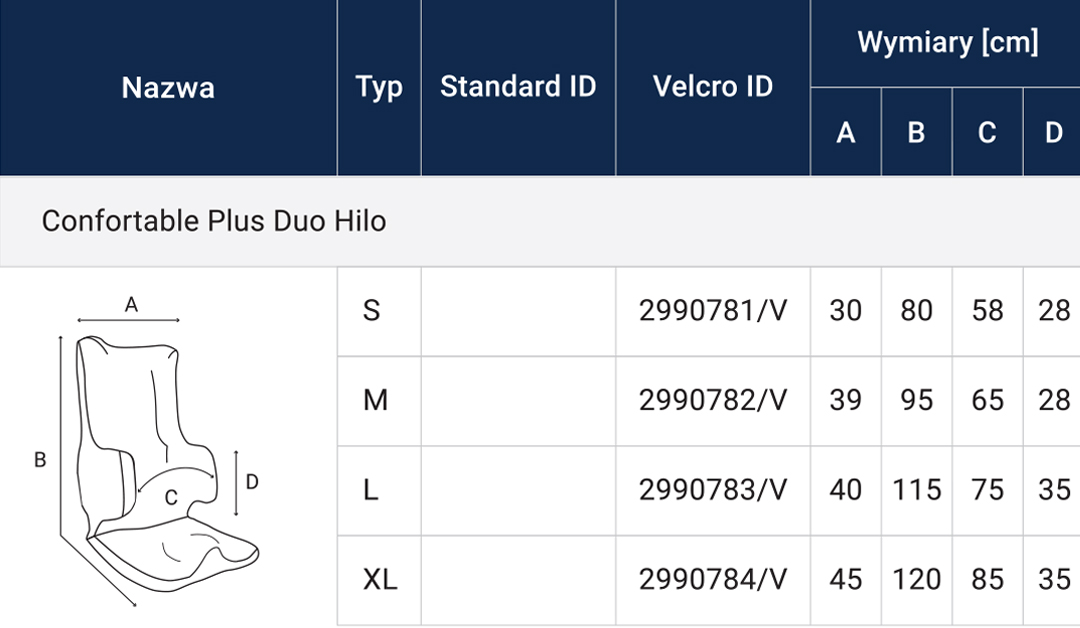Click the Wymiary [cm] header
This screenshot has height=628, width=1080.
click(x=947, y=43)
